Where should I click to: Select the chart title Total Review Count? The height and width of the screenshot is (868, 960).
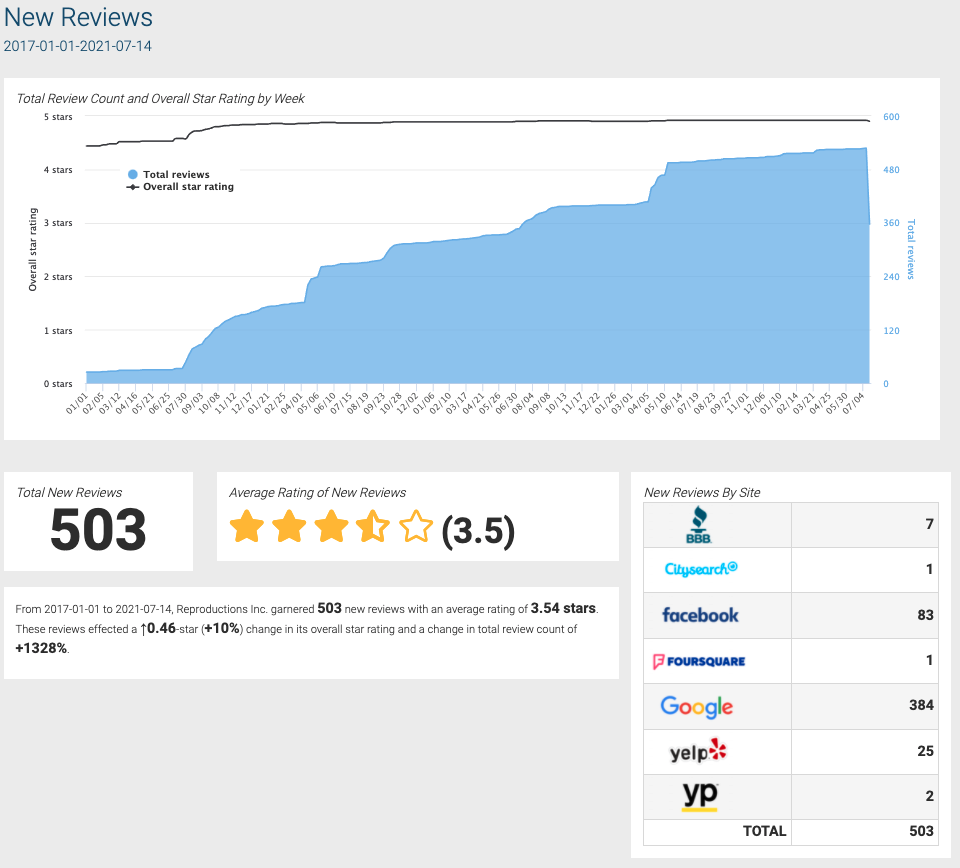(160, 98)
